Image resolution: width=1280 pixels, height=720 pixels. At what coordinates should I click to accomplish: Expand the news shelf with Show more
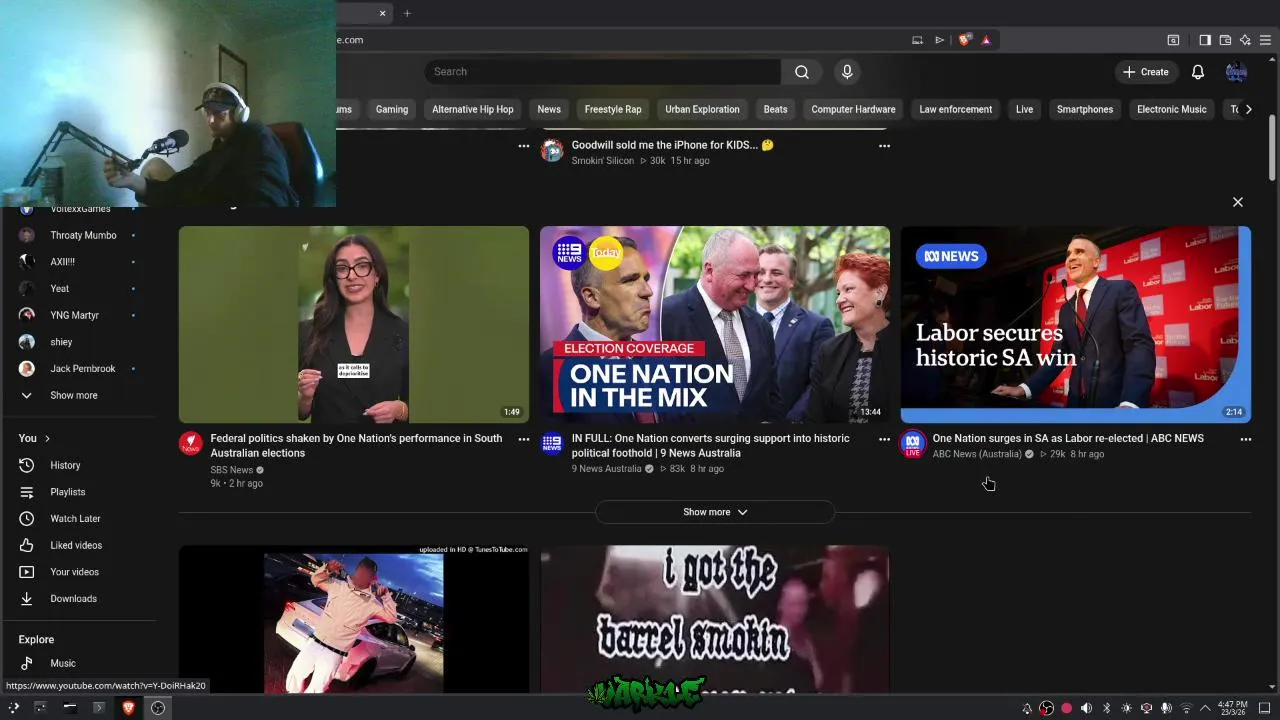714,512
